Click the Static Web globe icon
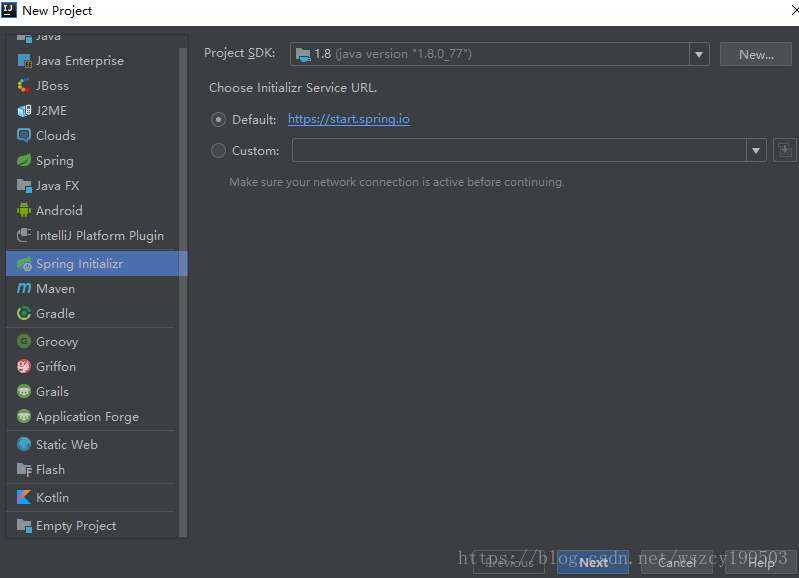The width and height of the screenshot is (799, 578). click(x=24, y=444)
